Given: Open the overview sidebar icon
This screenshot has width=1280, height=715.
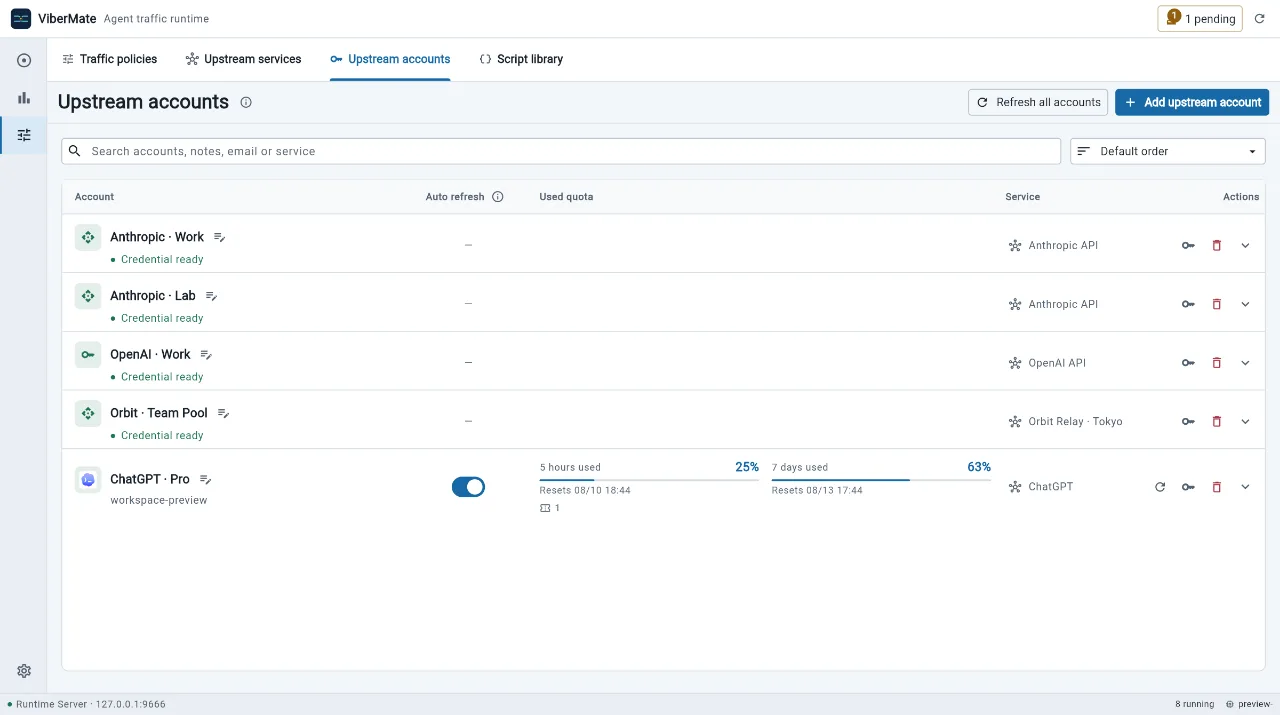Looking at the screenshot, I should pyautogui.click(x=24, y=60).
